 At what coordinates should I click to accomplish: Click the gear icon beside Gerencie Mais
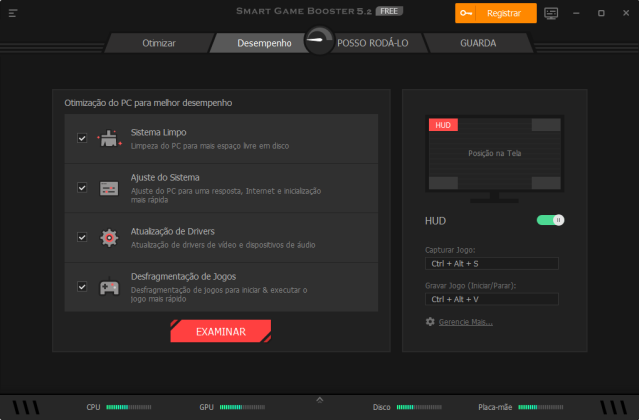coord(430,322)
